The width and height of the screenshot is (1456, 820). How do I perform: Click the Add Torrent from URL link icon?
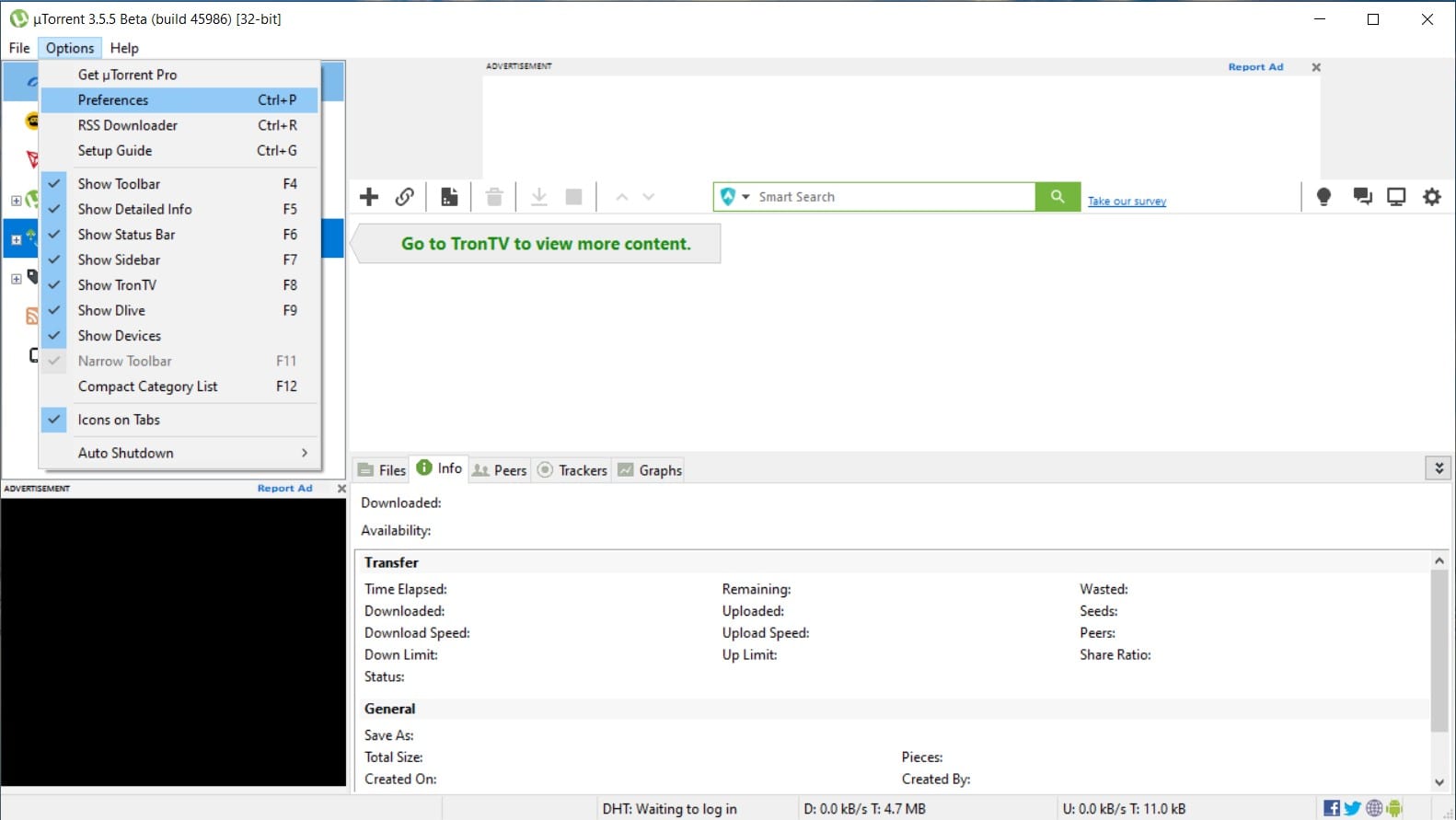[x=404, y=196]
